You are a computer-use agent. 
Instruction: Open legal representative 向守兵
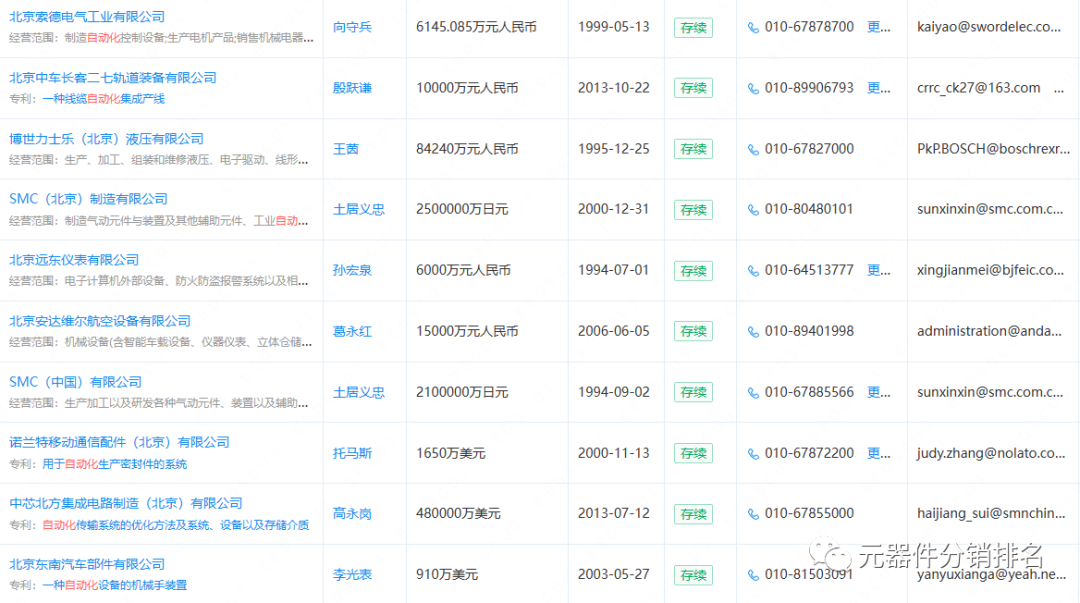coord(353,27)
